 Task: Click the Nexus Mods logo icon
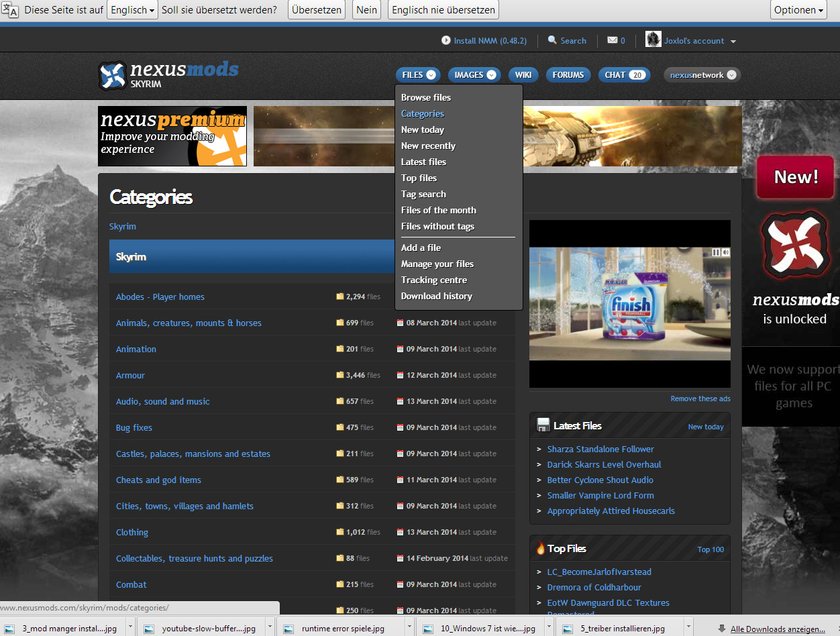pyautogui.click(x=112, y=76)
